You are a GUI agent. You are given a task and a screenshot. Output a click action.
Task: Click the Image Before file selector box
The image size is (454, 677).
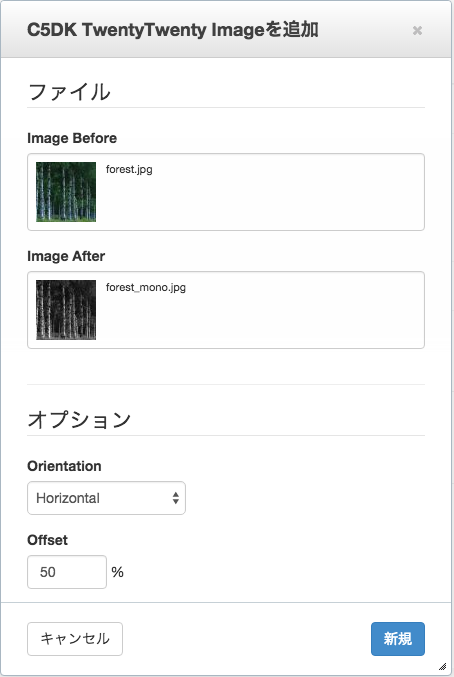point(226,192)
